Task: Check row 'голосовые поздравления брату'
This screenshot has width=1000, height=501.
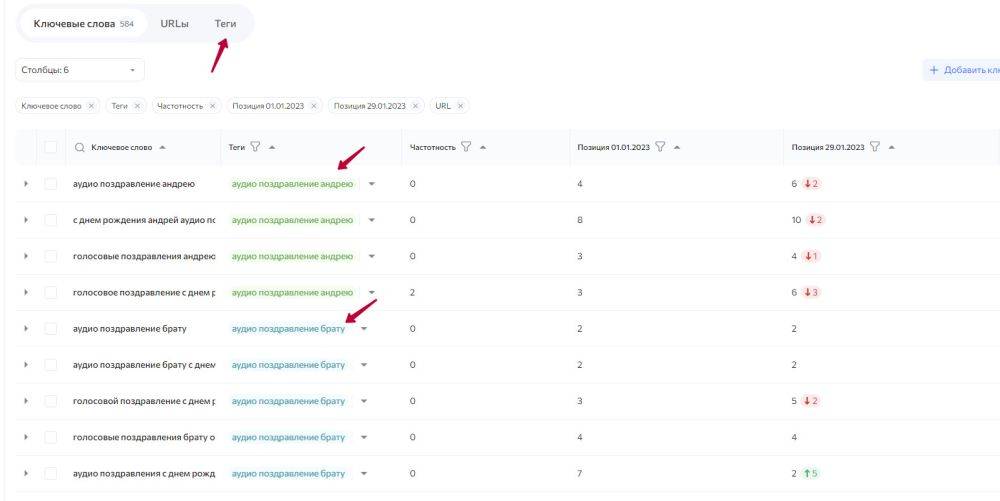Action: click(x=50, y=437)
